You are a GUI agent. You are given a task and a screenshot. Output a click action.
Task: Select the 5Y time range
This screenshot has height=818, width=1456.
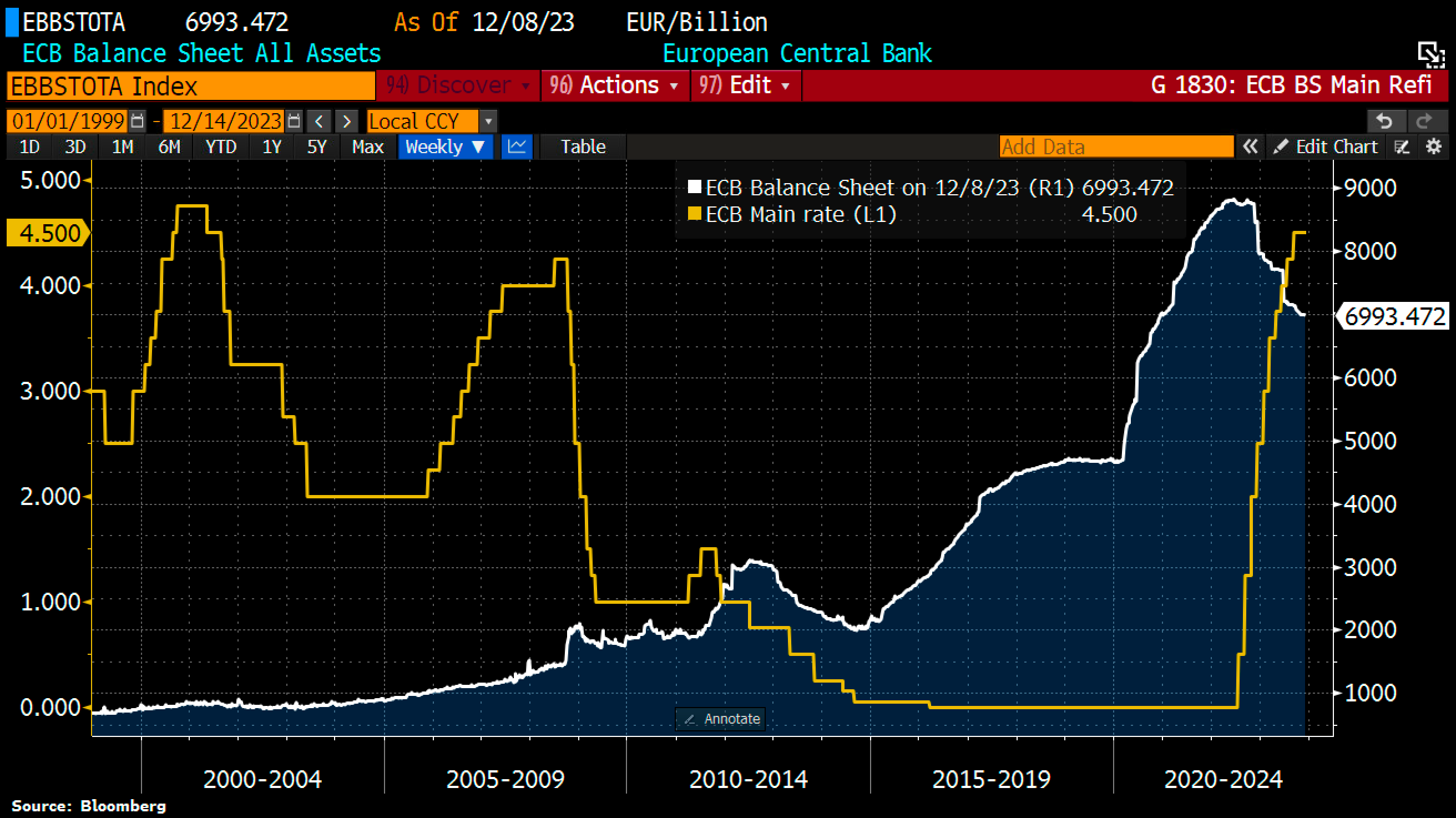[316, 147]
